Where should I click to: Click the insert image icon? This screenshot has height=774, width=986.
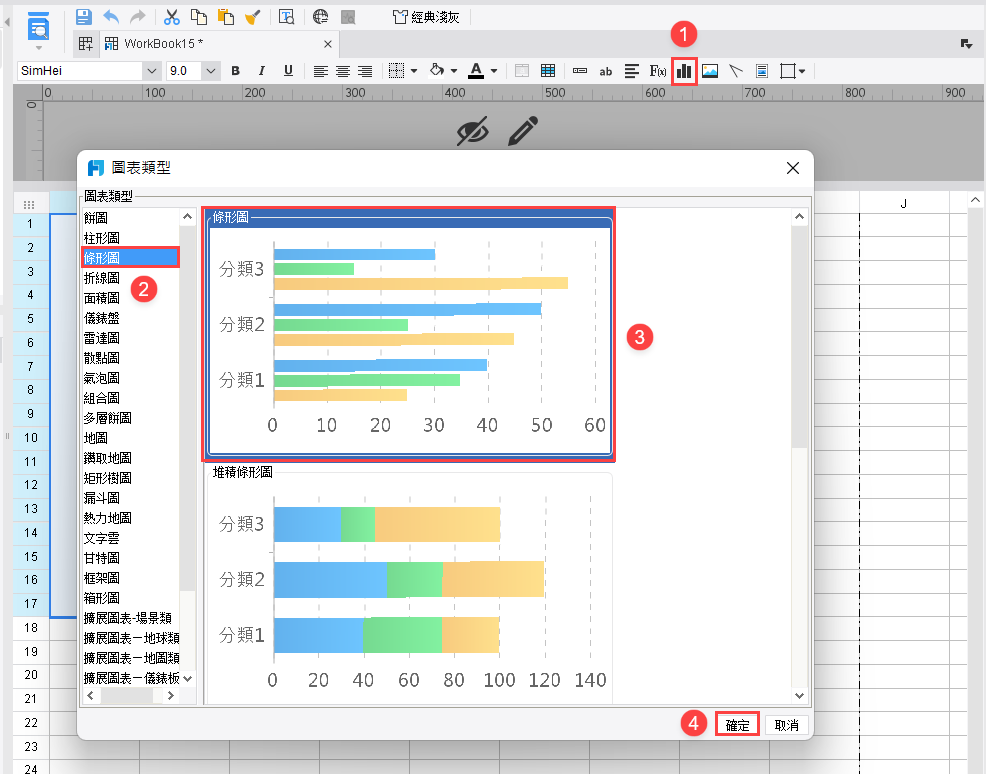pyautogui.click(x=710, y=71)
